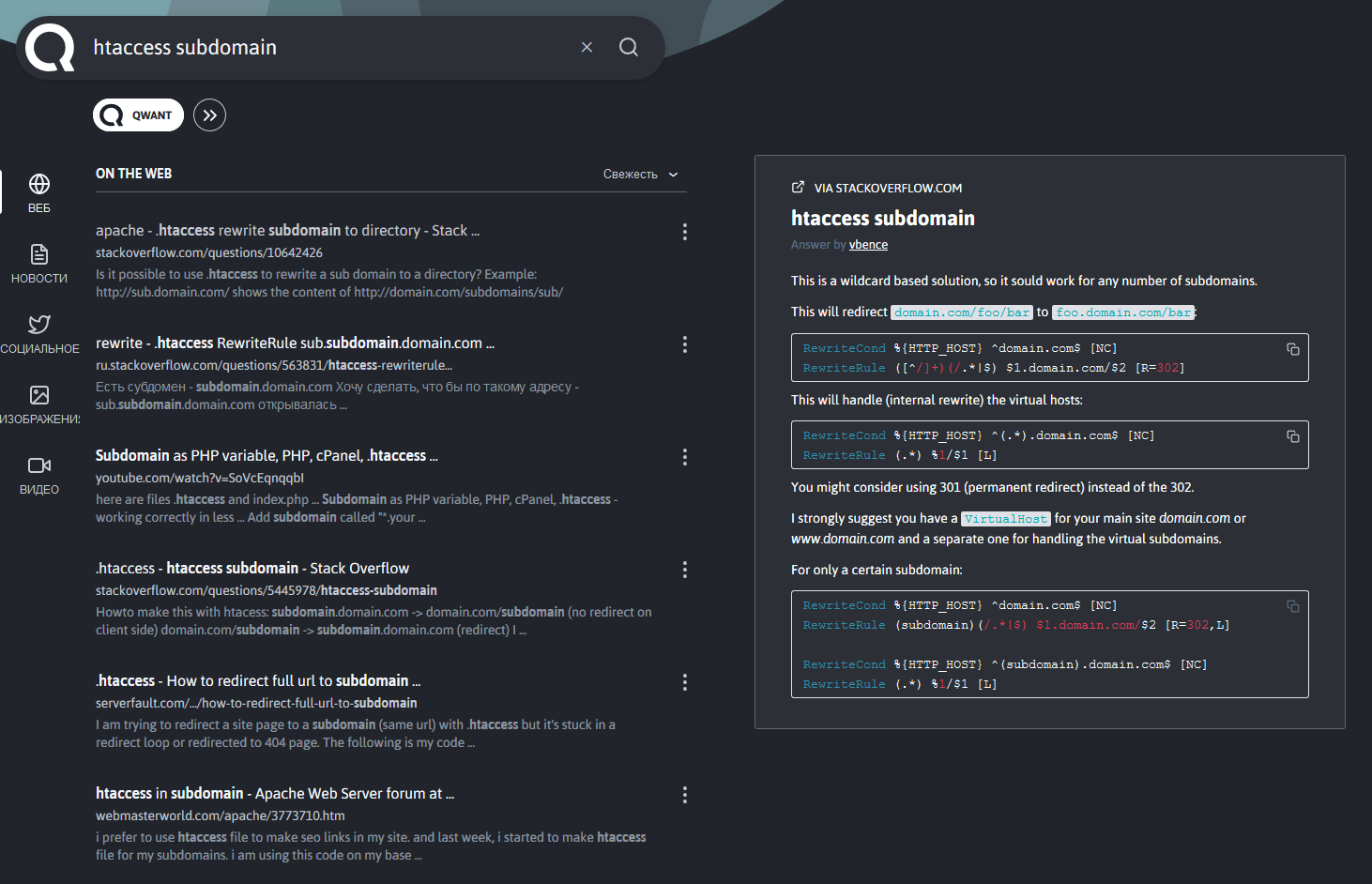Screen dimensions: 1372x884
Task: Open the Свежесть freshness dropdown
Action: 640,175
